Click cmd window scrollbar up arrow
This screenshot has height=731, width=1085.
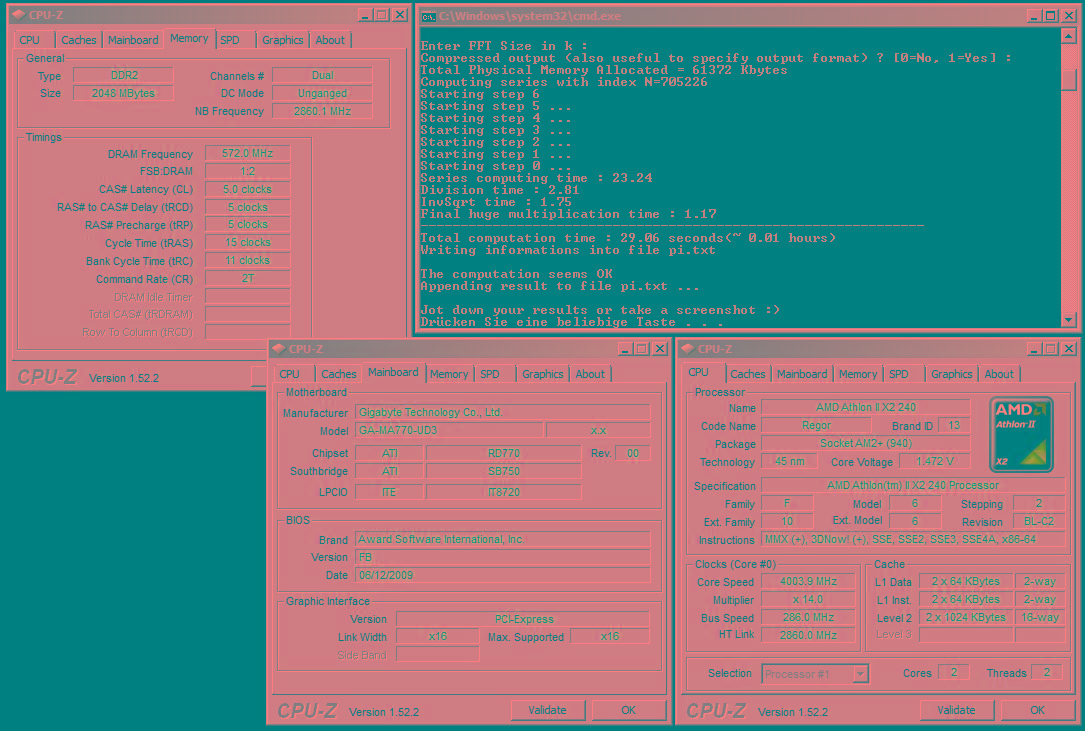tap(1068, 35)
